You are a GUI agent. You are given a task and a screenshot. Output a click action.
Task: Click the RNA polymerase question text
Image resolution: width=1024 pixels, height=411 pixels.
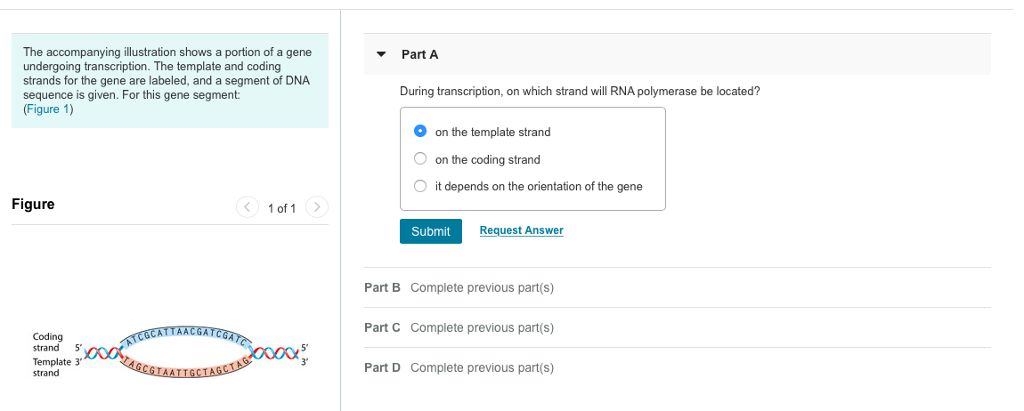[x=579, y=91]
